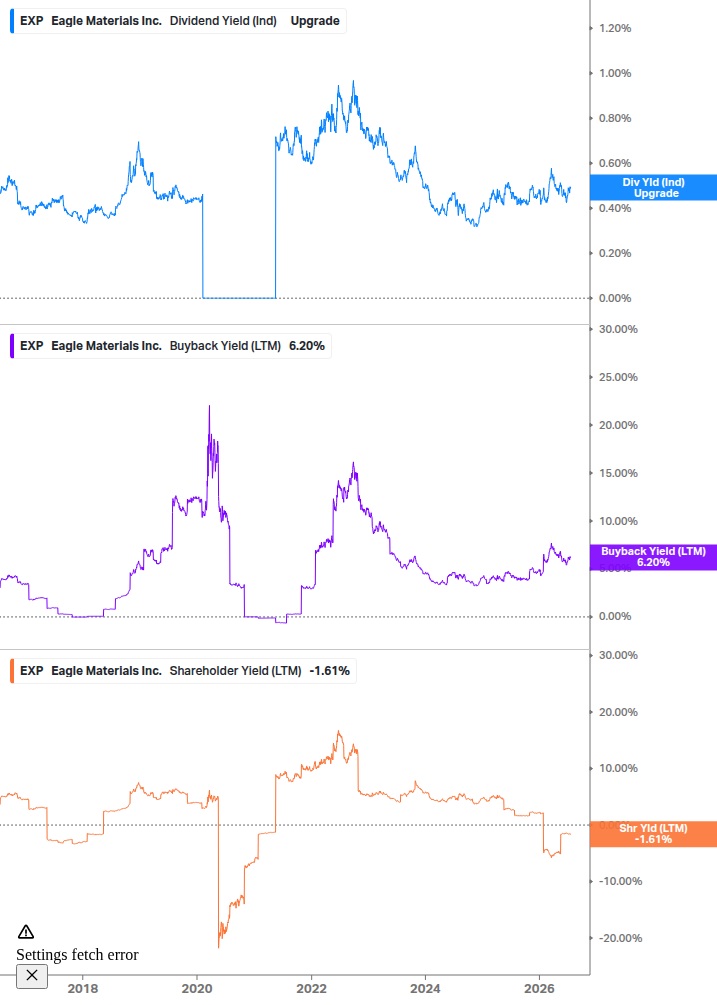Click the 1.20% tick on dividend yield axis
This screenshot has height=1005, width=717.
(615, 28)
